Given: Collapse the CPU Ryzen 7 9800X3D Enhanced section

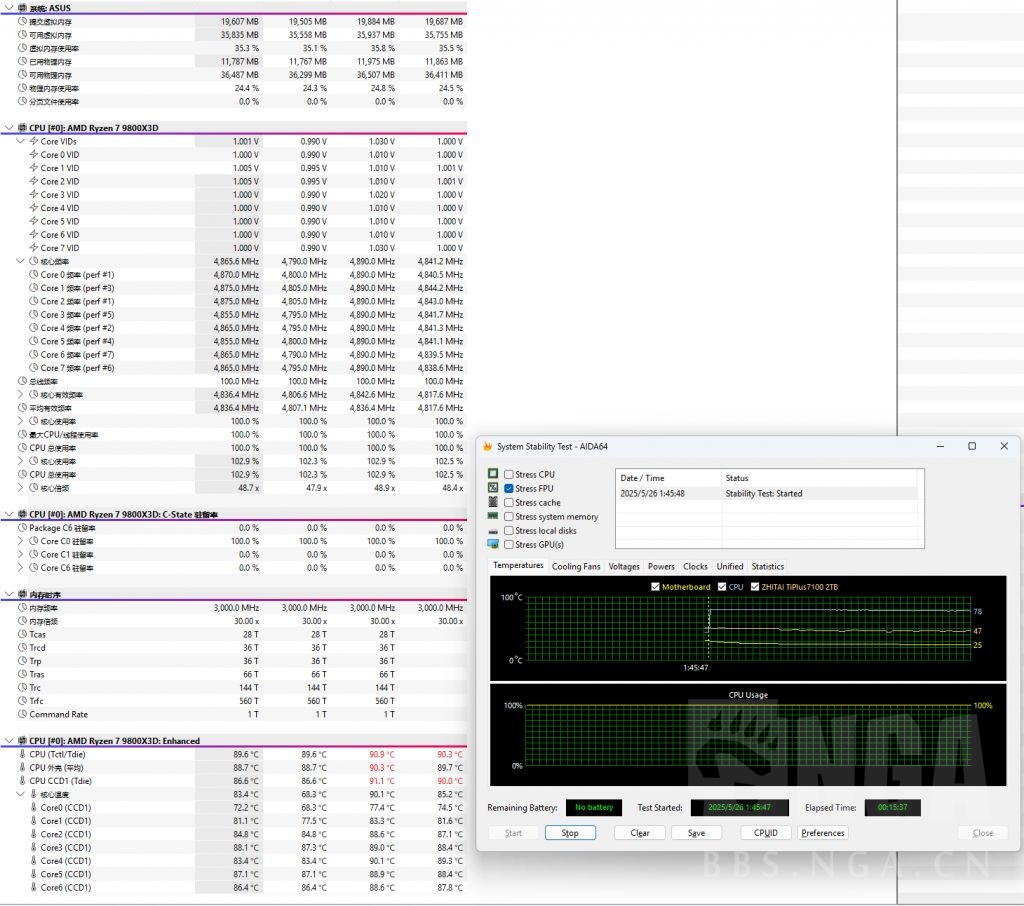Looking at the screenshot, I should [x=9, y=741].
